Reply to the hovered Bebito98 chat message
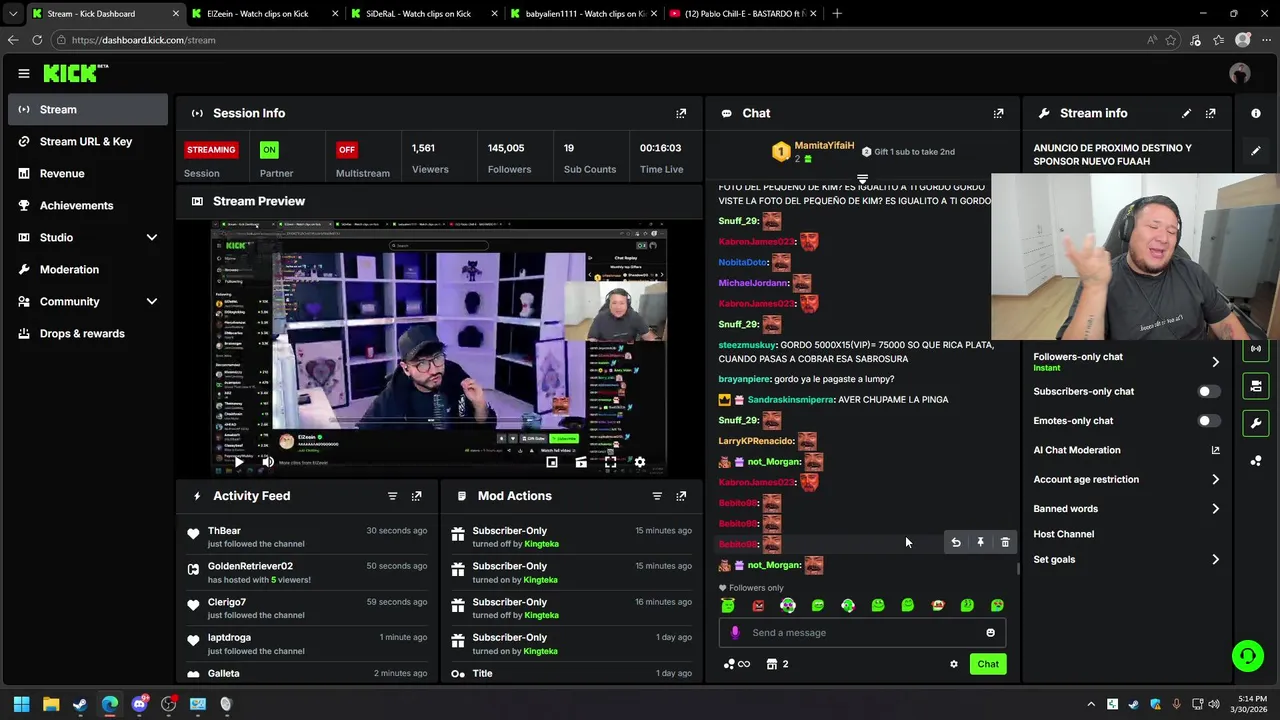The image size is (1280, 720). (x=956, y=542)
